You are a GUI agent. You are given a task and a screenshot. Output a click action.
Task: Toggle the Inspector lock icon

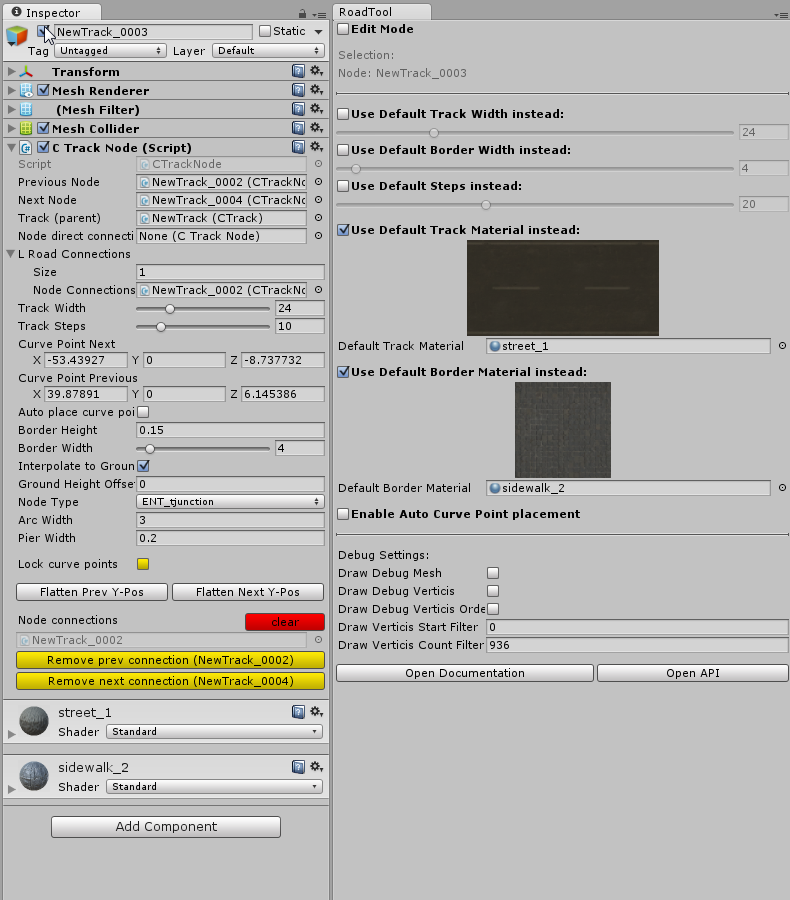pos(303,13)
